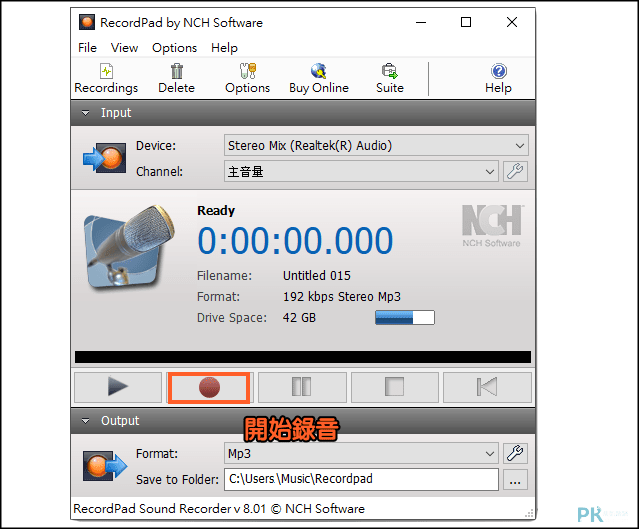This screenshot has width=639, height=529.
Task: Click the RecordPad app icon in title bar
Action: 87,22
